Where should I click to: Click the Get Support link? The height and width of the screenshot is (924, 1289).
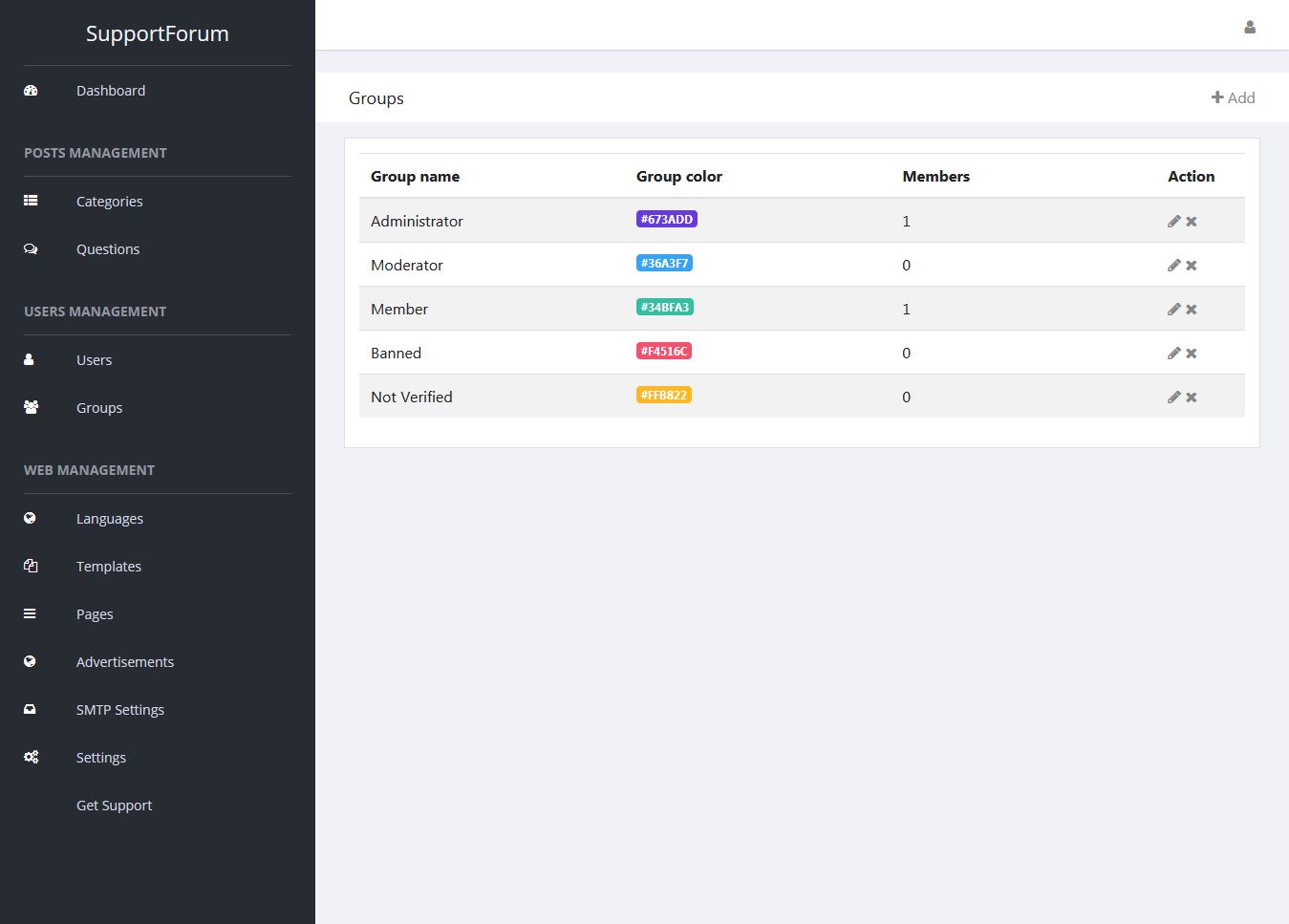coord(114,806)
